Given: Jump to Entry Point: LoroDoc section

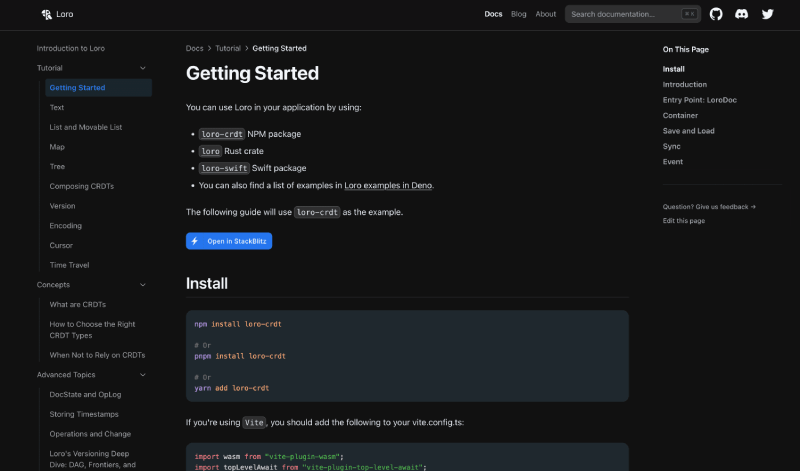Looking at the screenshot, I should 699,100.
